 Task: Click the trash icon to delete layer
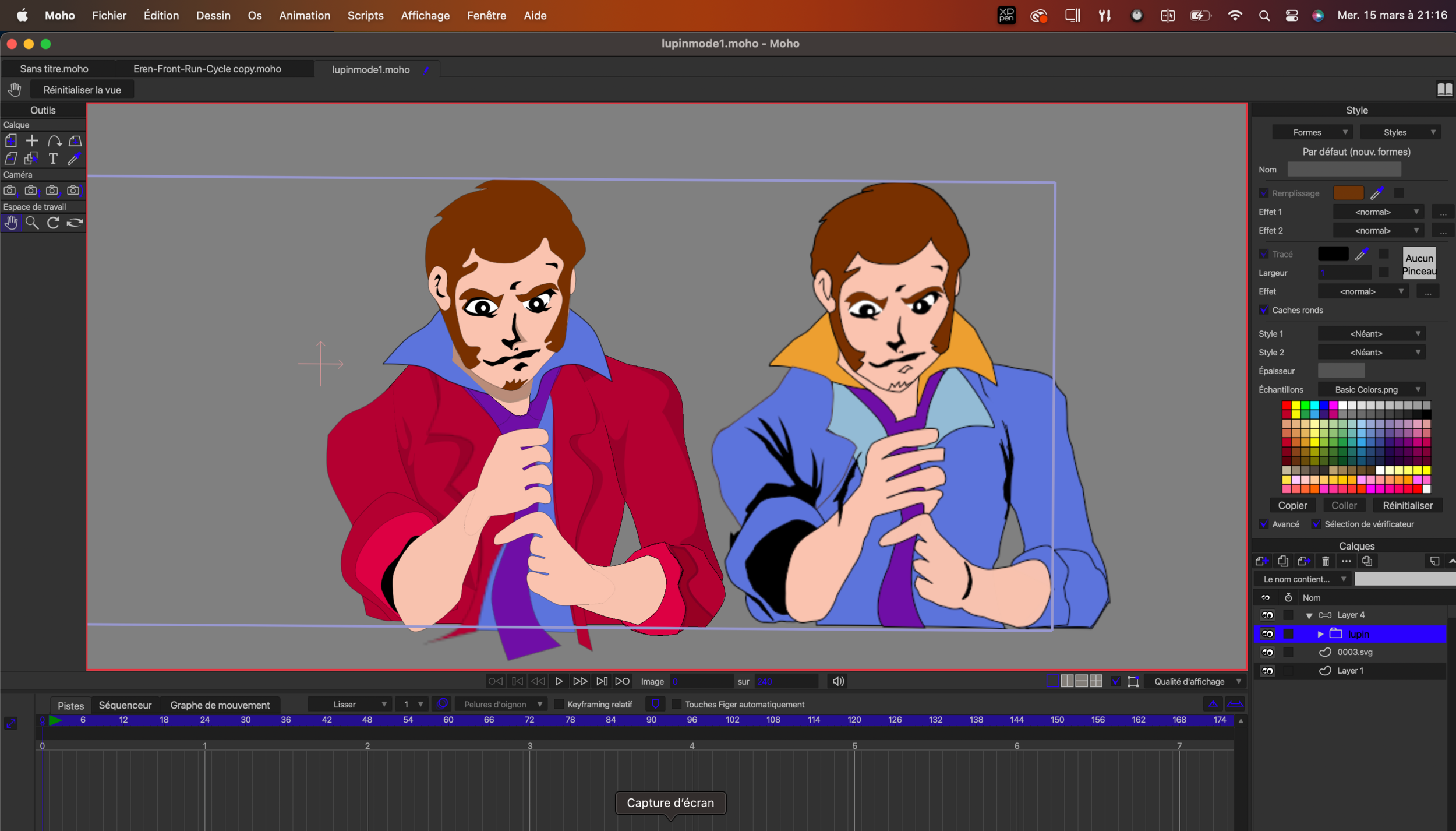pos(1326,561)
